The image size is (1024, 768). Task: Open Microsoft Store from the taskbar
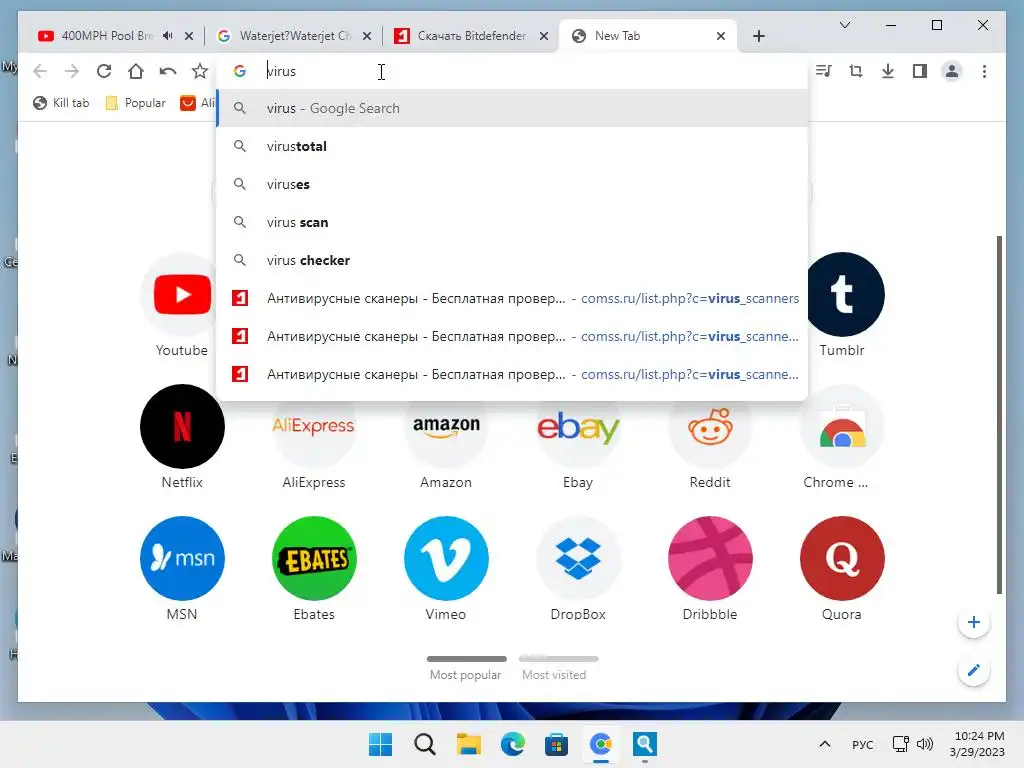click(556, 744)
